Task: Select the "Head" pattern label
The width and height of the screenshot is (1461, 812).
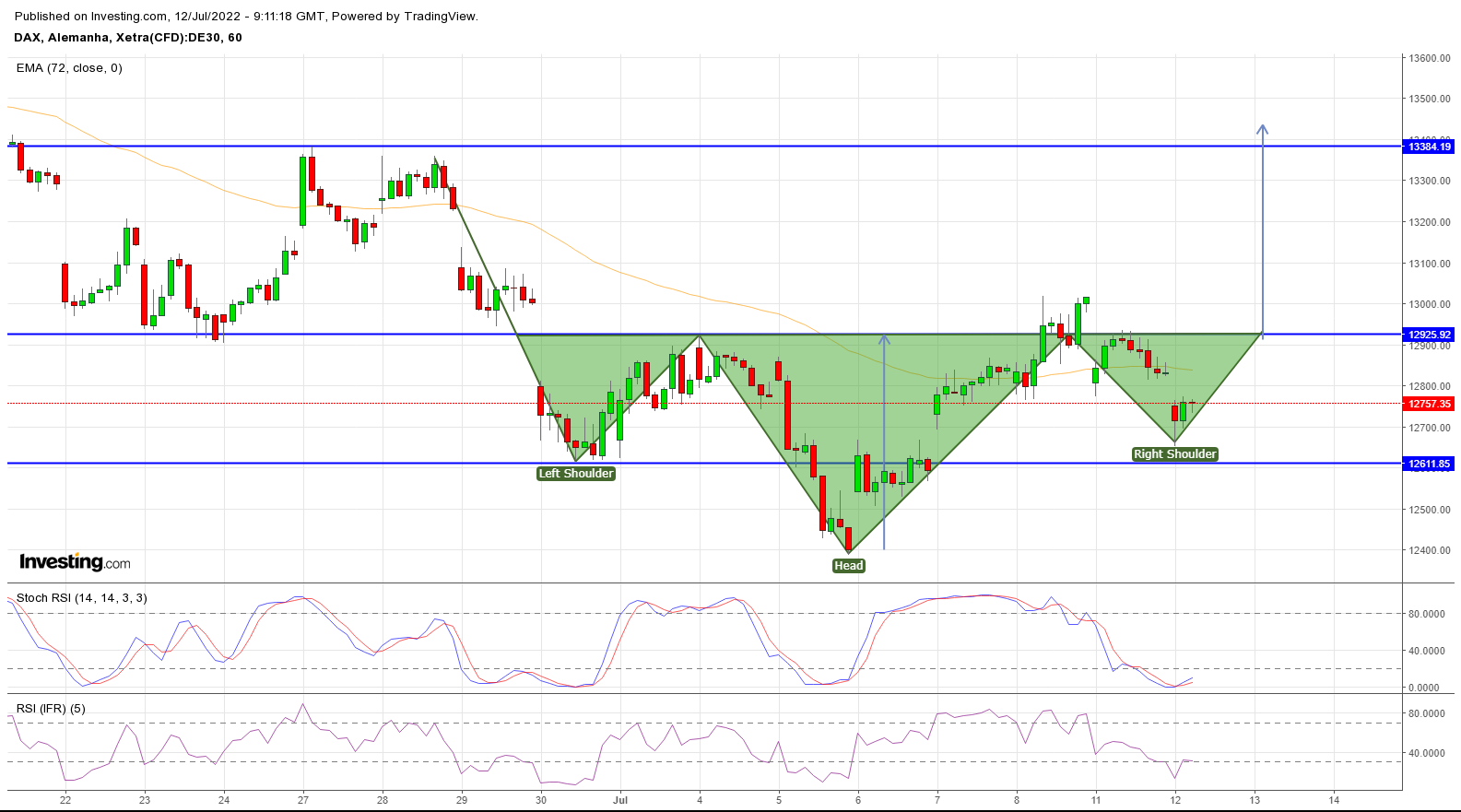Action: click(849, 566)
